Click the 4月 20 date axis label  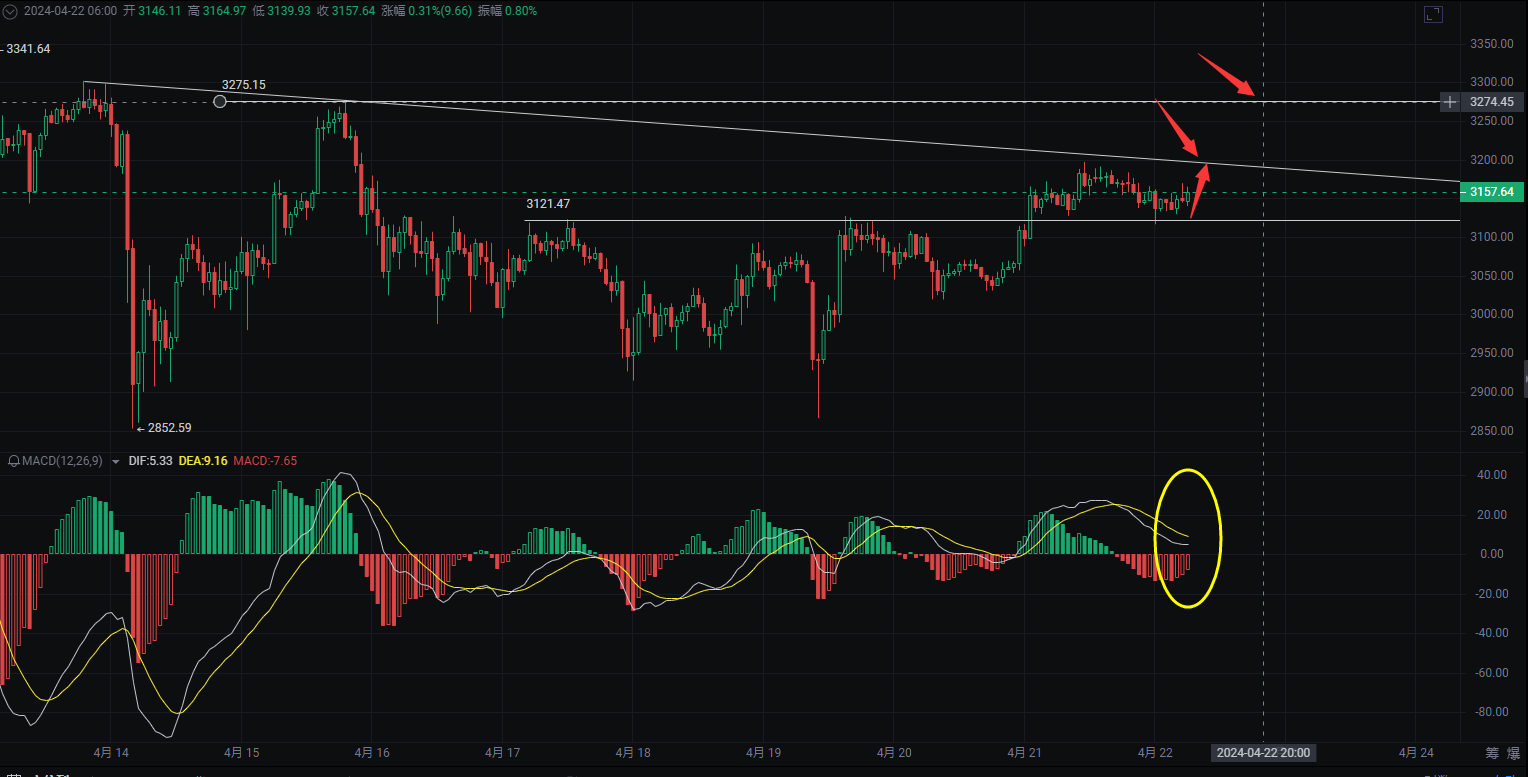click(x=894, y=753)
